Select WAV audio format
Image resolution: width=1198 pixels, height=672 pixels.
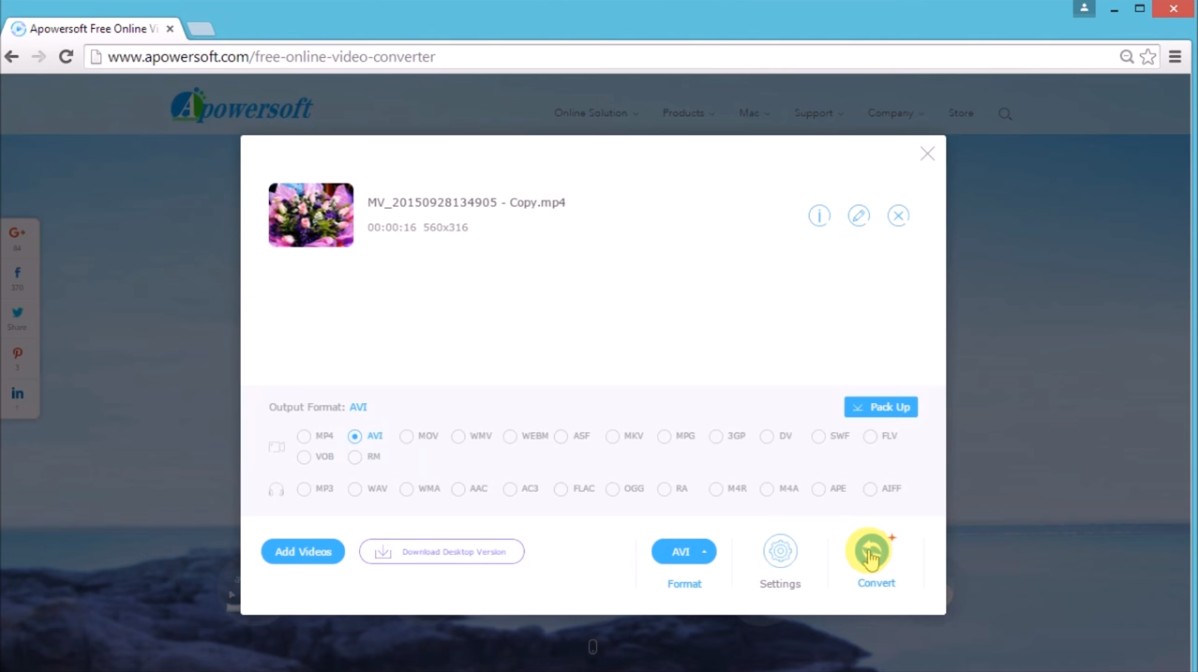point(355,489)
